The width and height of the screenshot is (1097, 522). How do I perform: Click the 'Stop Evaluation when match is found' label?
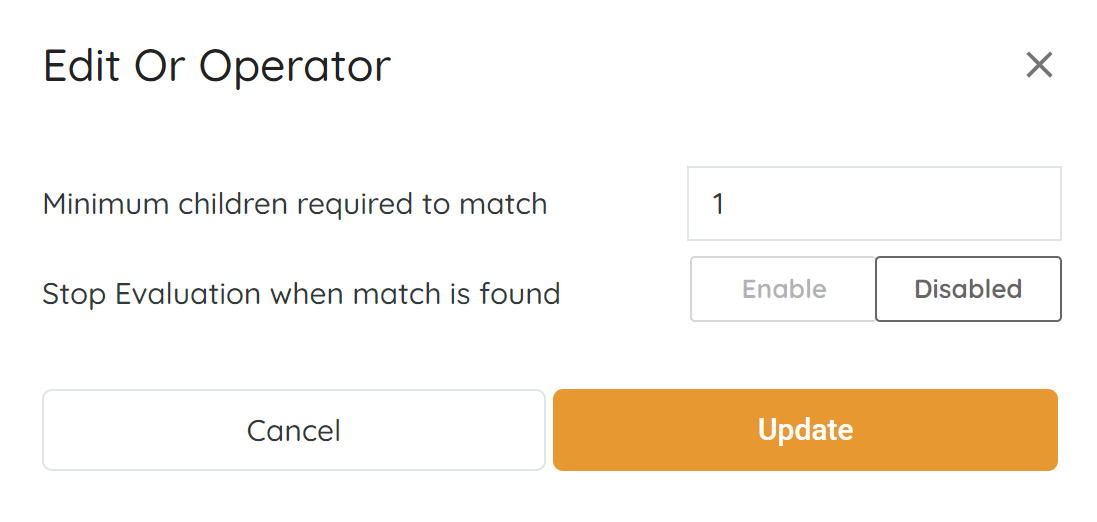coord(301,295)
